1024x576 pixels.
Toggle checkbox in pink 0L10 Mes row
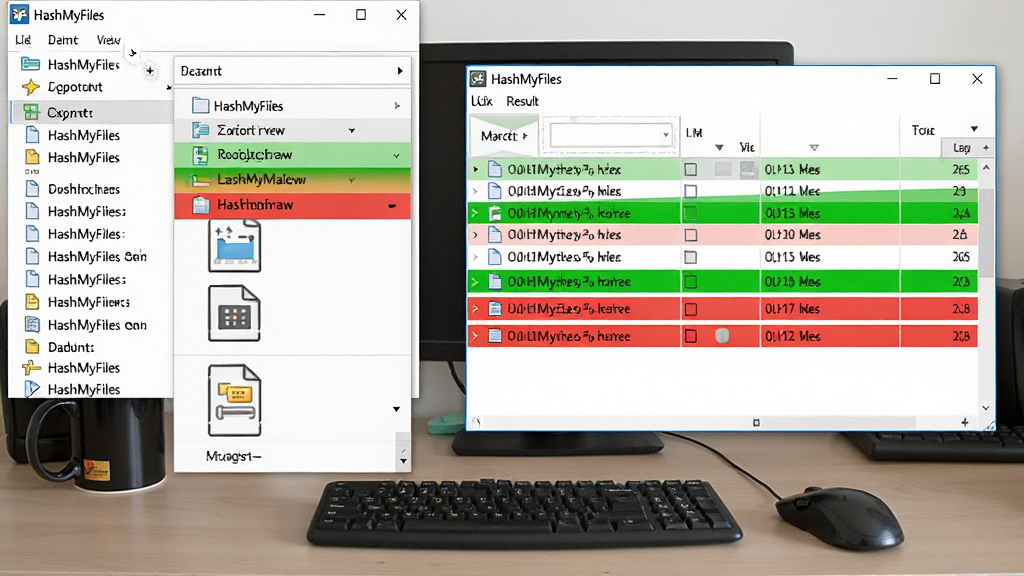coord(690,235)
